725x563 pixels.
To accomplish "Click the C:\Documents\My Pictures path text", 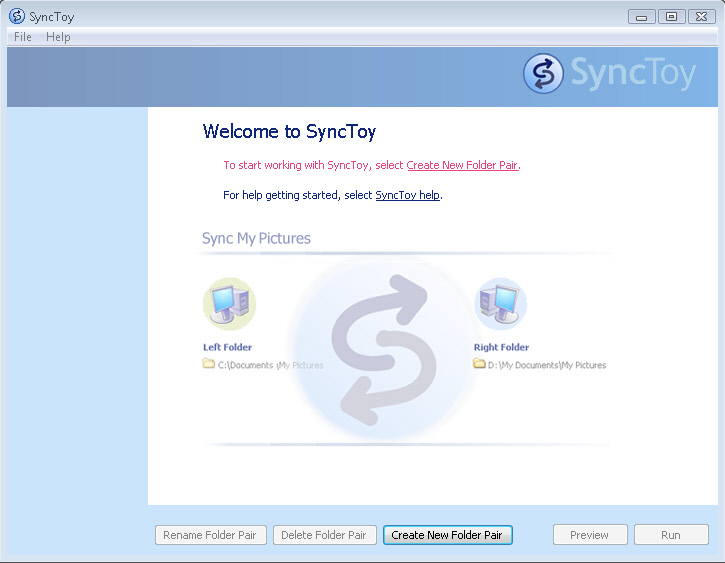I will 270,365.
